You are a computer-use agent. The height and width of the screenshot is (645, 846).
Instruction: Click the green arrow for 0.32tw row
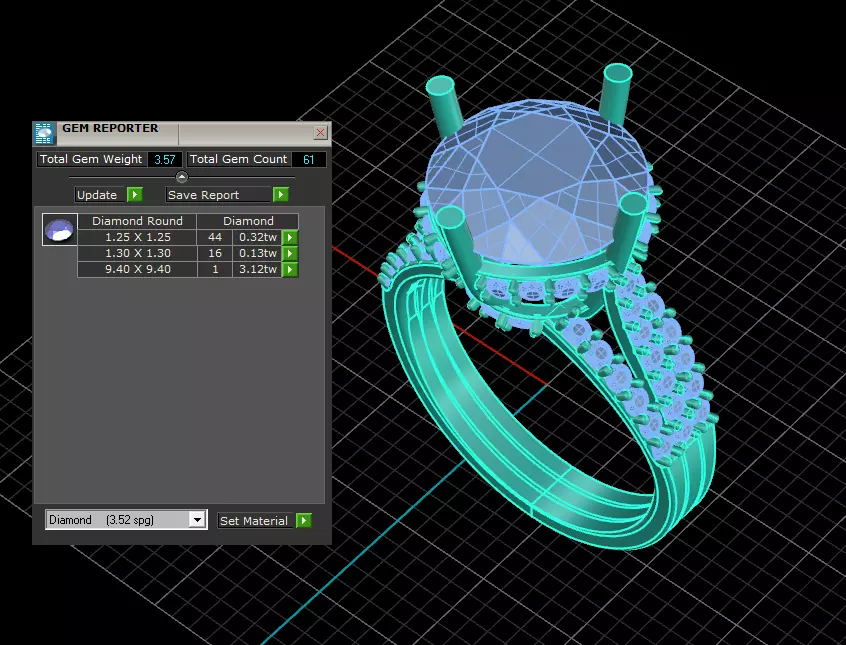click(290, 237)
